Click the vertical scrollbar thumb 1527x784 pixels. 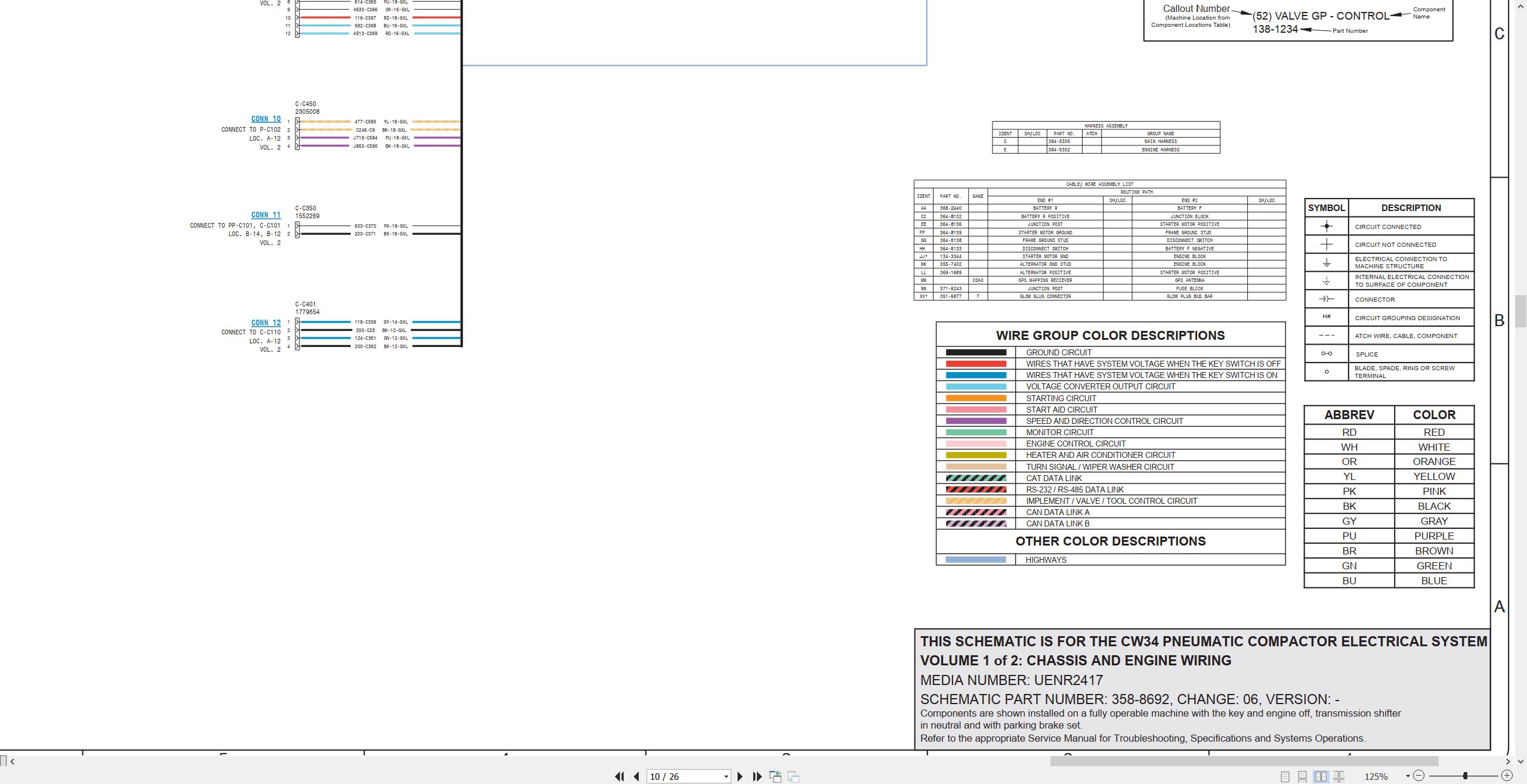pos(1521,311)
